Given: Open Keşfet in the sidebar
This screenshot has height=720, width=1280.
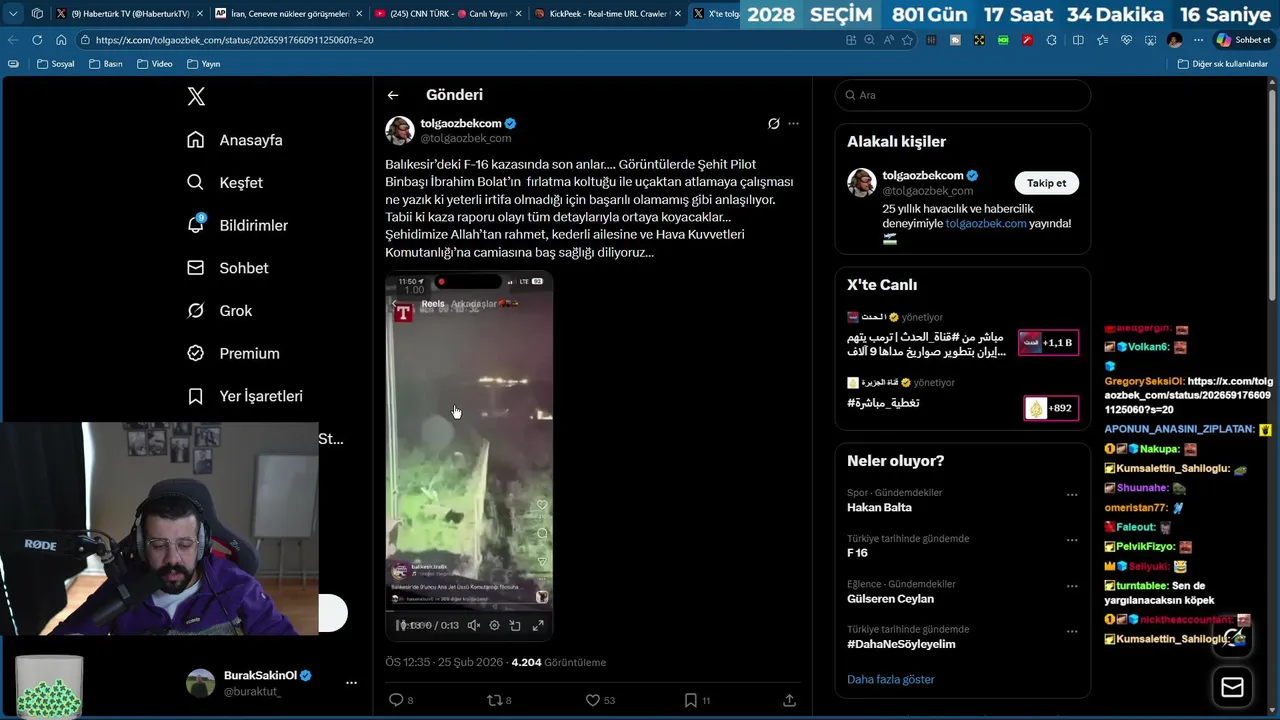Looking at the screenshot, I should tap(225, 183).
